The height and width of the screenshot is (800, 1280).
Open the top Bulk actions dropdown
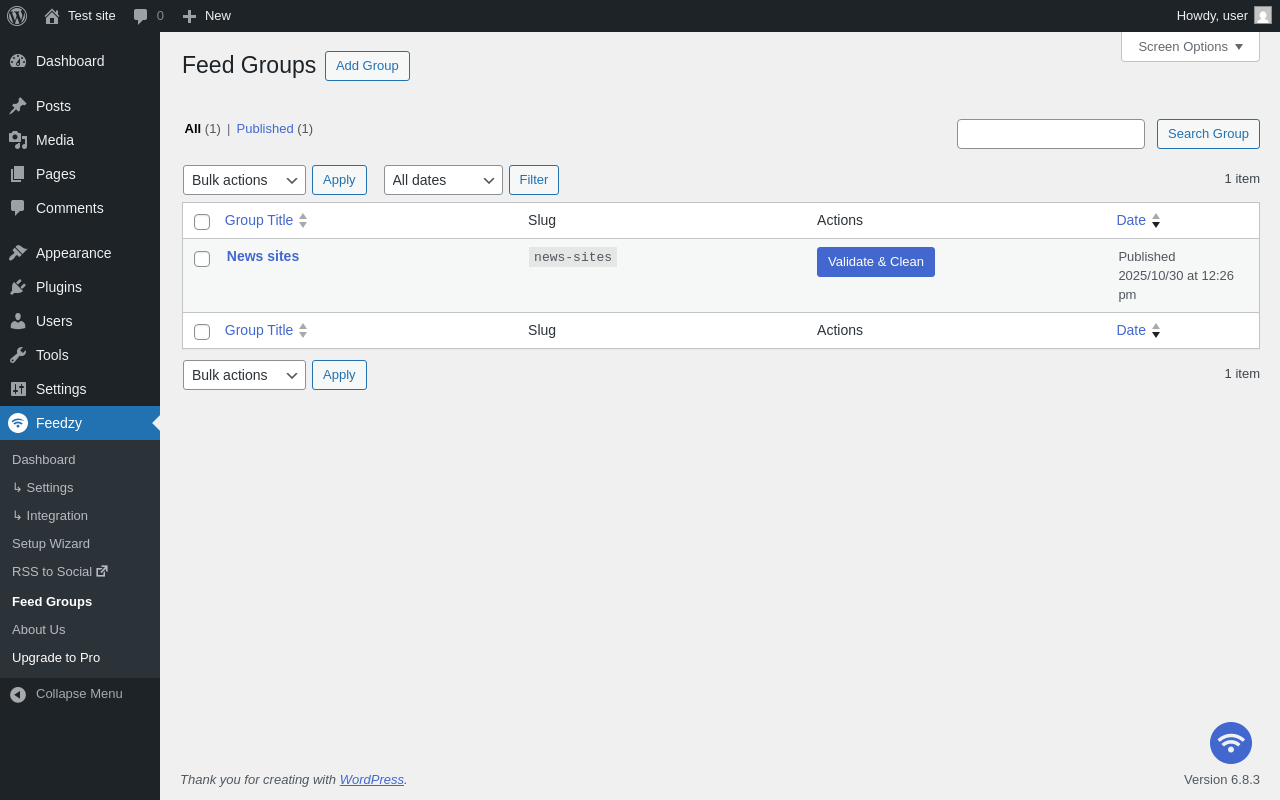pos(244,180)
